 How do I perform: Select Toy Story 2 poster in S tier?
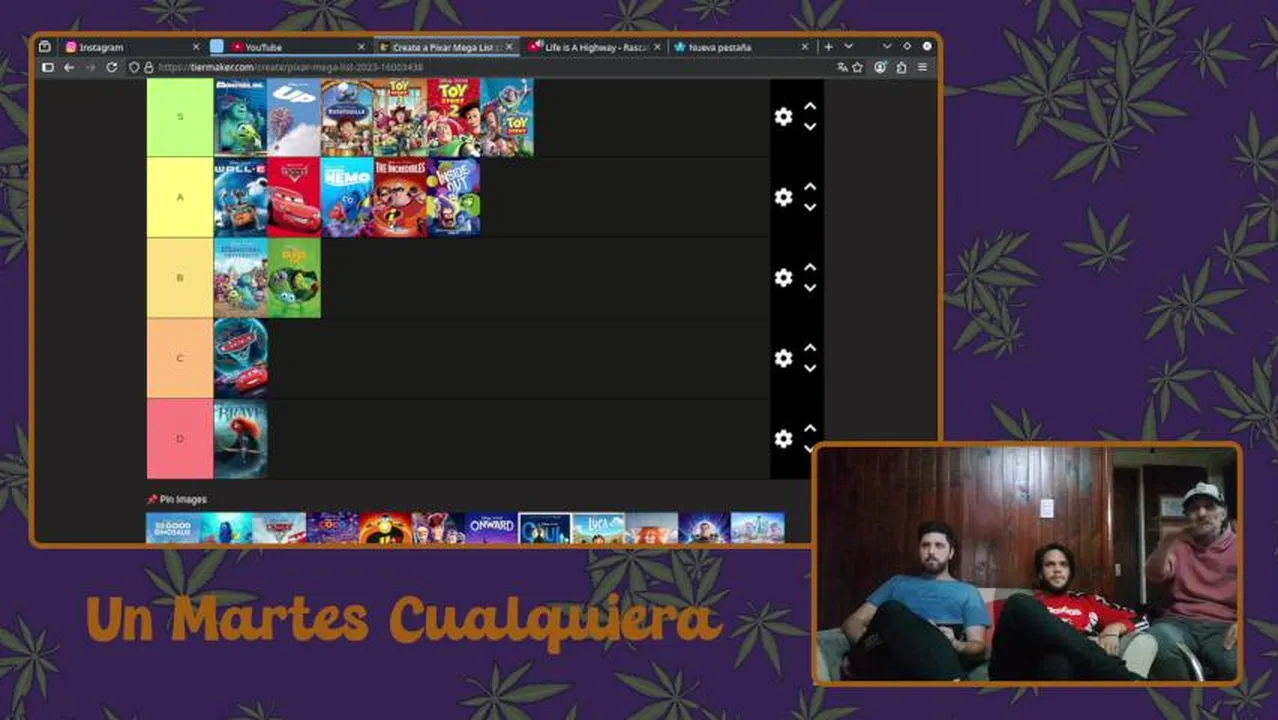(x=454, y=117)
